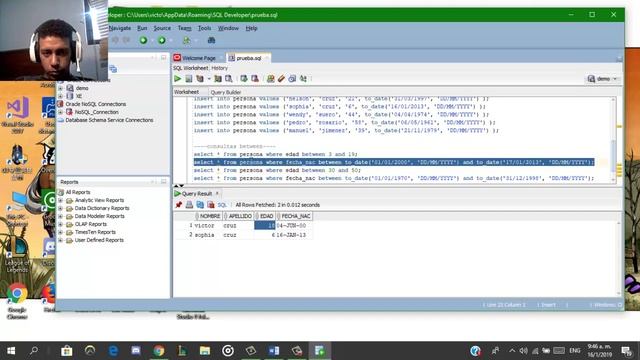This screenshot has height=360, width=640.
Task: Click the FECHA_NAC column header
Action: click(295, 216)
